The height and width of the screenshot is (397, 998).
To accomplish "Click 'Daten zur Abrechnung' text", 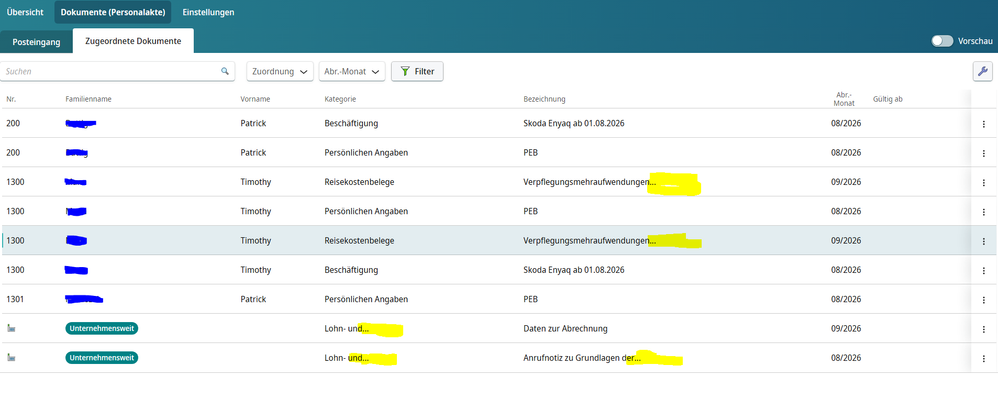I will point(565,329).
